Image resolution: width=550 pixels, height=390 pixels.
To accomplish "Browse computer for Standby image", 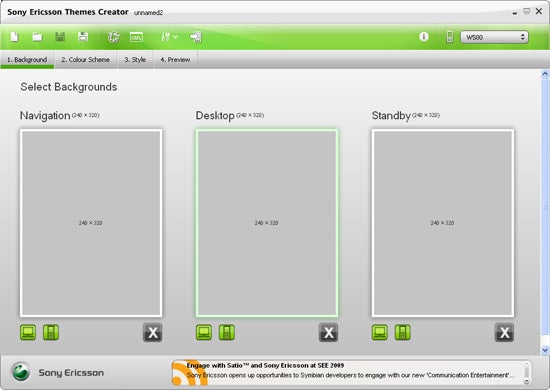I will [380, 332].
